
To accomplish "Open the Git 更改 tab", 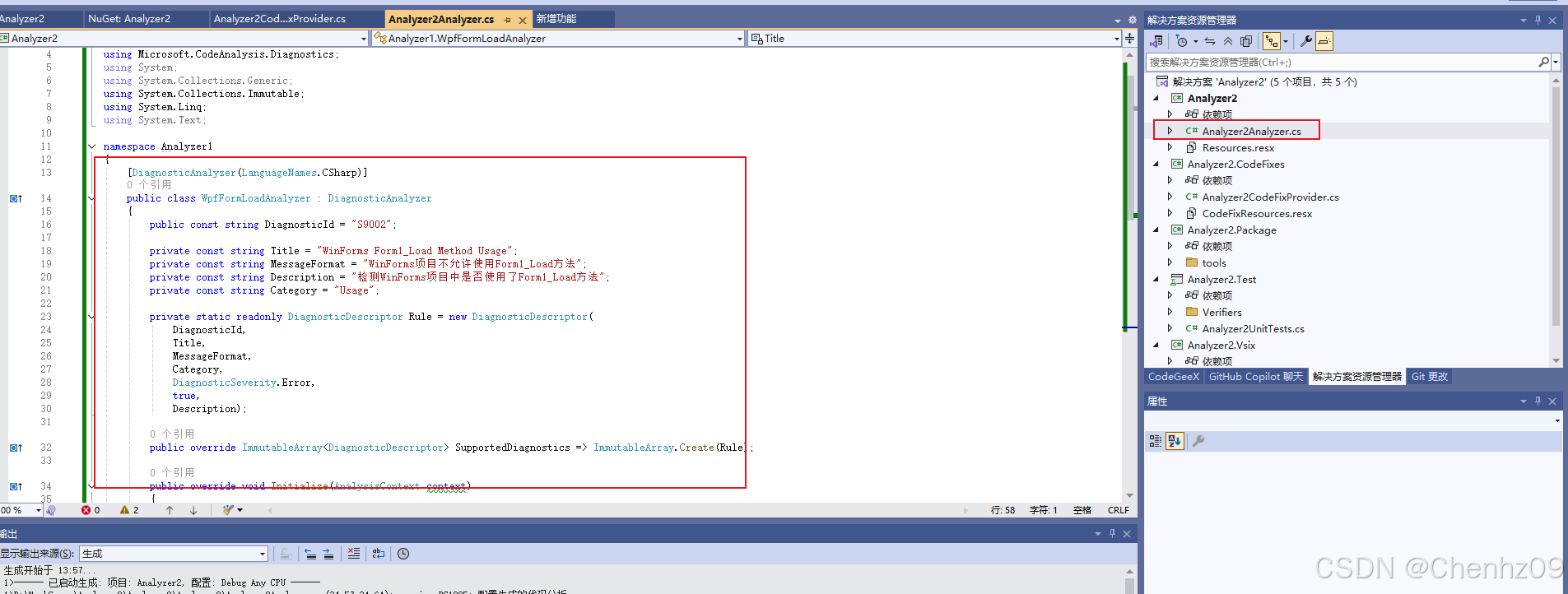I will 1430,377.
